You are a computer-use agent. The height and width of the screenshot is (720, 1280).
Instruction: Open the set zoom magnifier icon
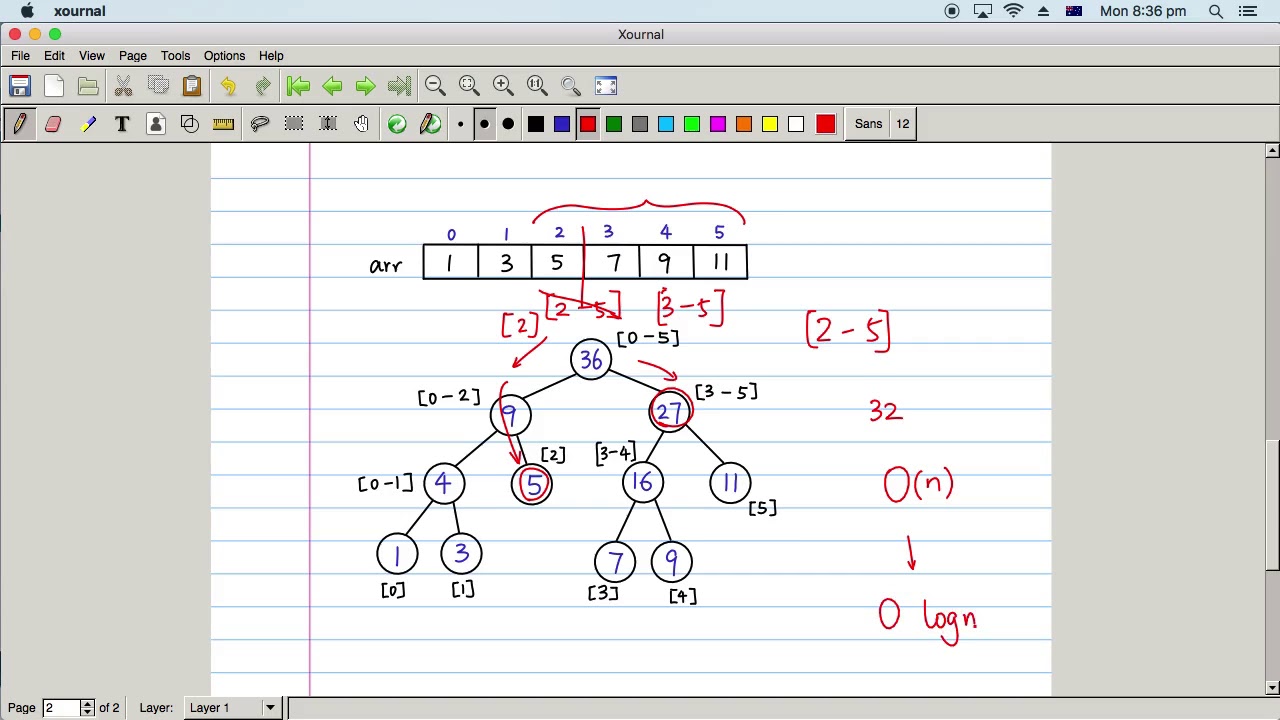[571, 86]
